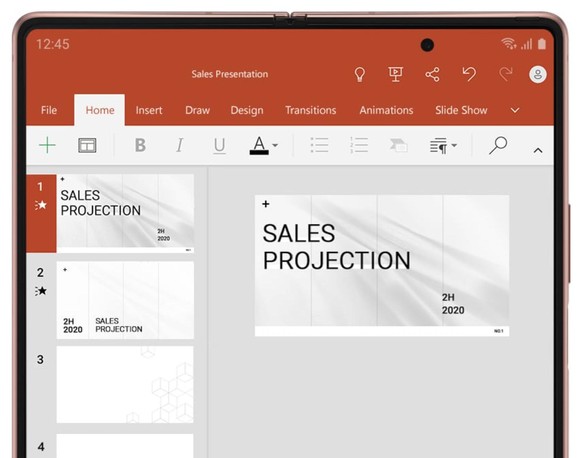This screenshot has width=582, height=458.
Task: Click the NO.1 page label on slide
Action: click(499, 331)
